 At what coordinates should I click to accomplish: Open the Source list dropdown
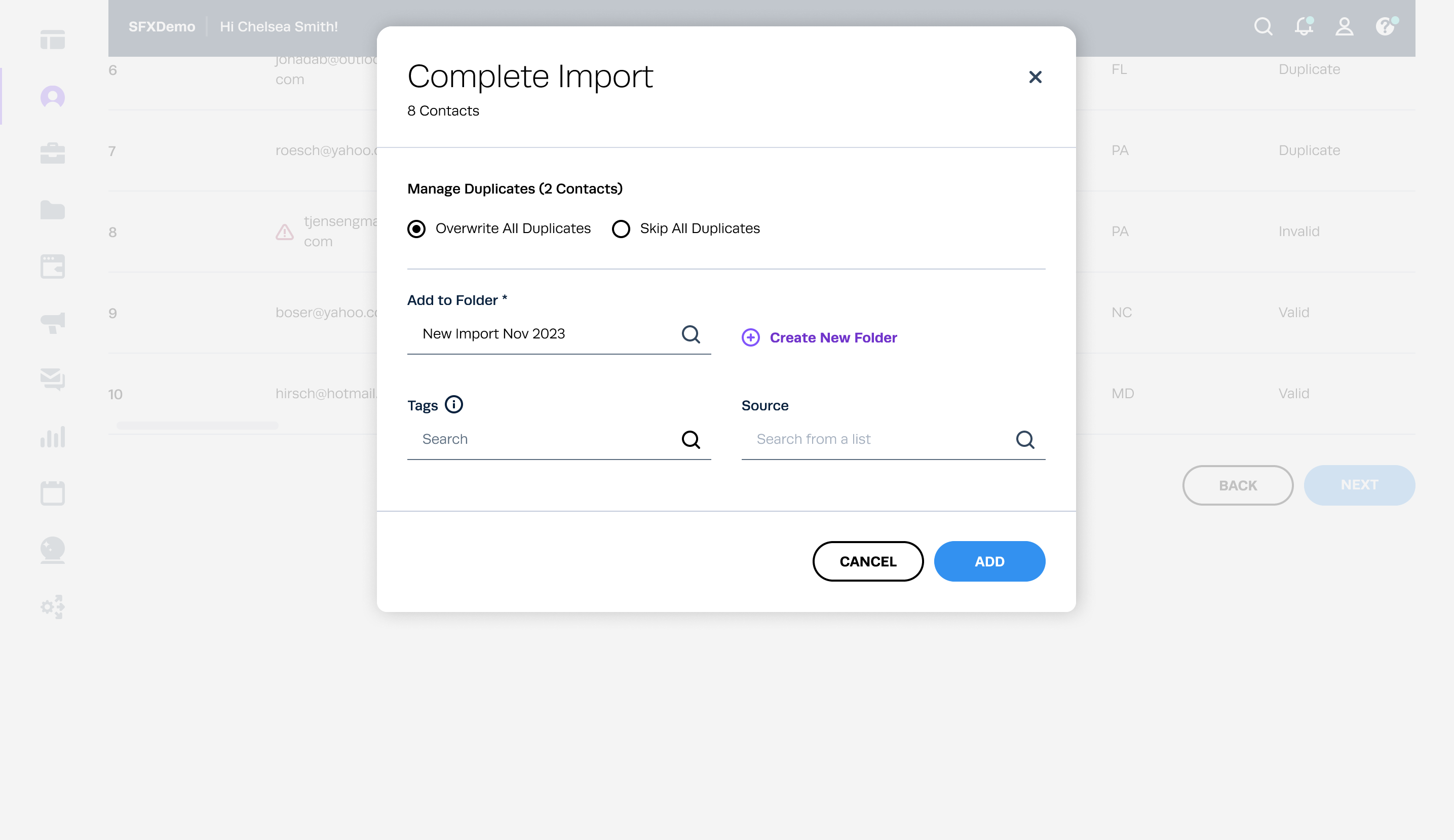click(x=1024, y=440)
